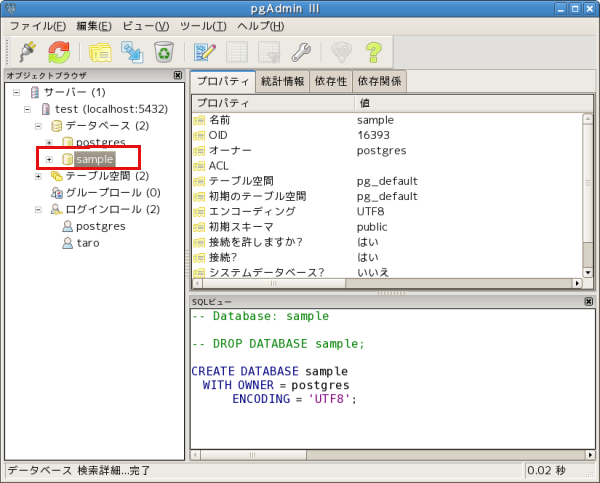Open the 編集(E) menu
Image resolution: width=600 pixels, height=483 pixels.
94,26
